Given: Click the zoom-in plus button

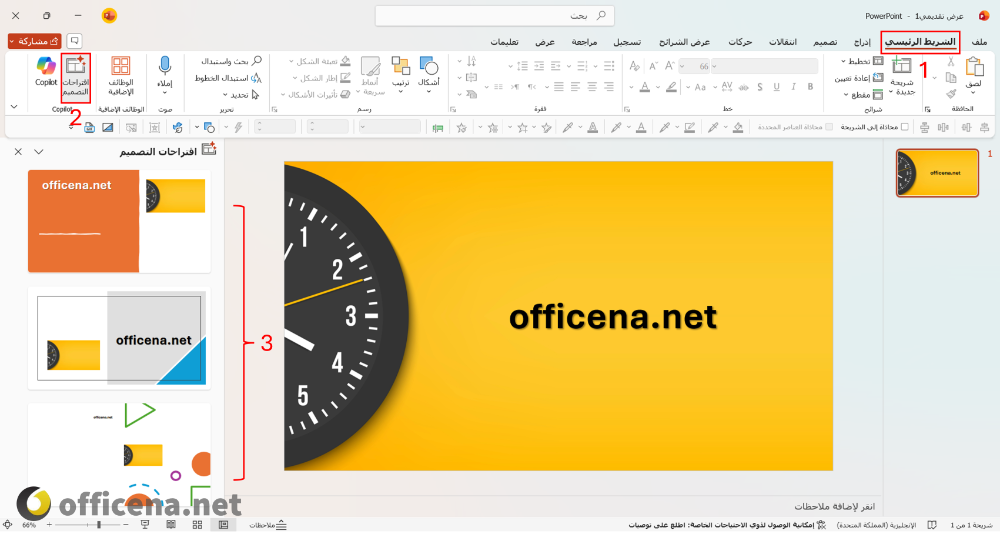Looking at the screenshot, I should pyautogui.click(x=49, y=525).
